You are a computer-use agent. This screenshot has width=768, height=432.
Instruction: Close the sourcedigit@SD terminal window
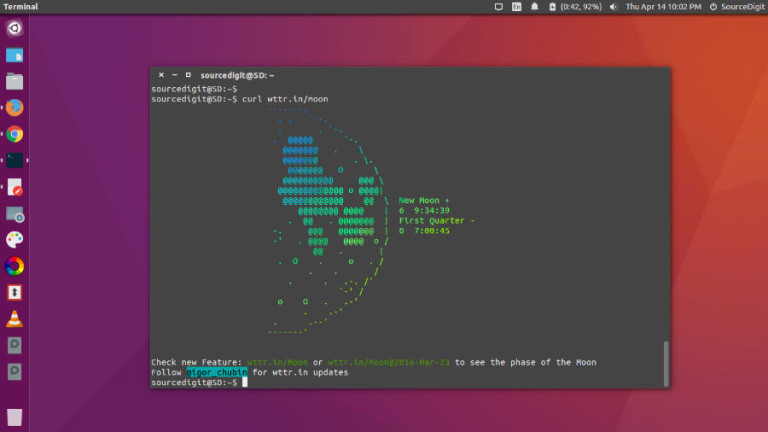pos(161,75)
